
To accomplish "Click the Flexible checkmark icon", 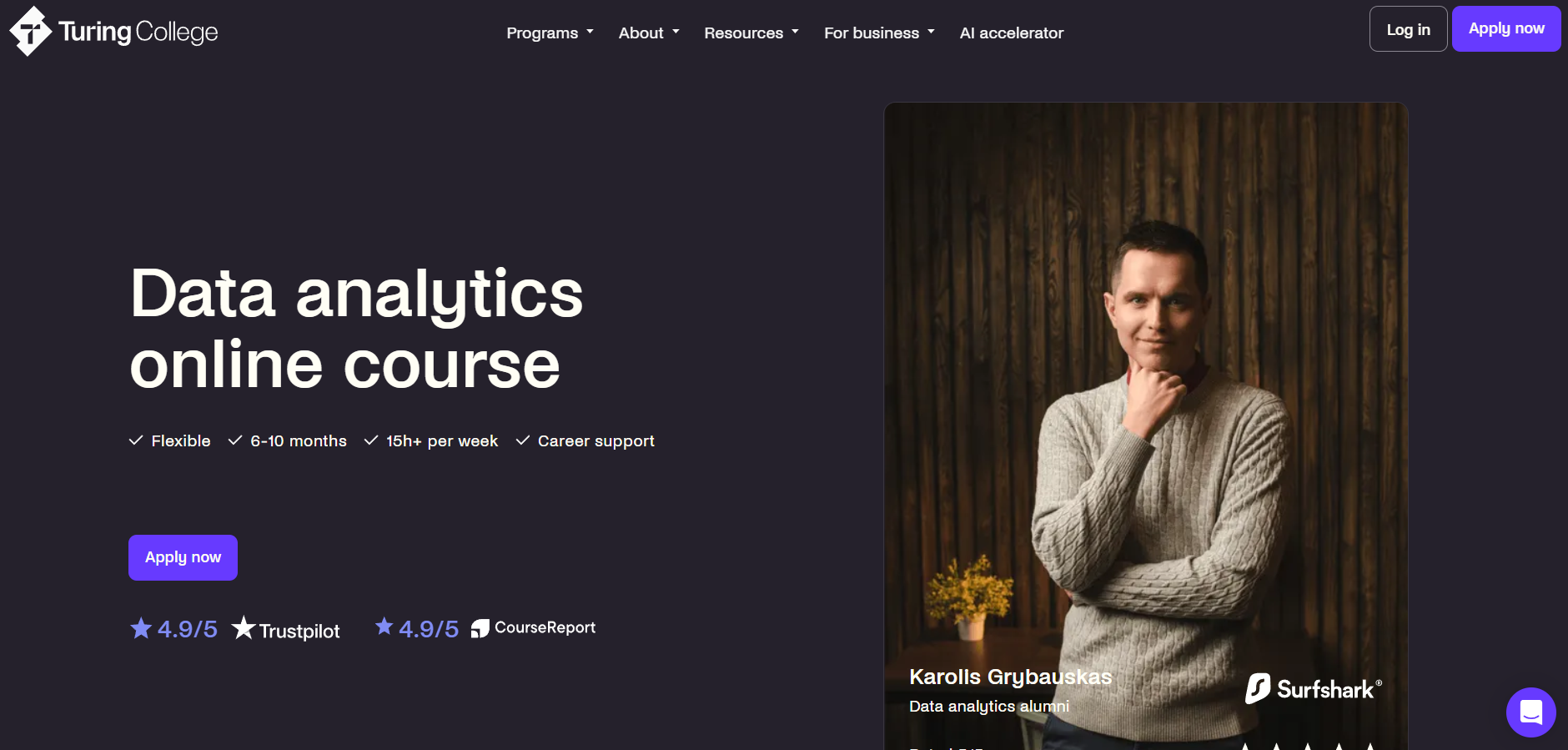I will pos(136,440).
